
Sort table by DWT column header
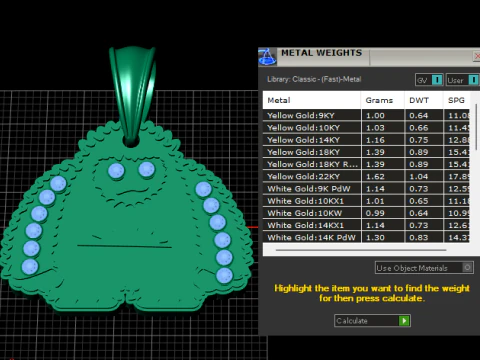(424, 100)
